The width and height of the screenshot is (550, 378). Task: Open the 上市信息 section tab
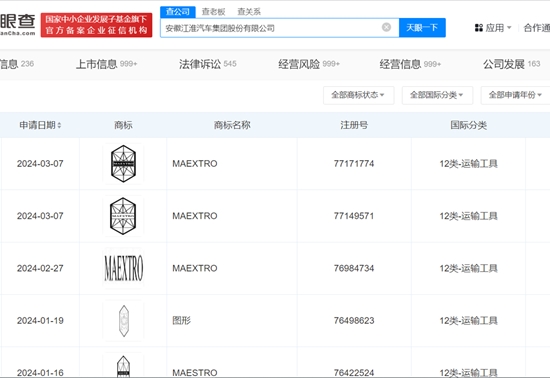tap(106, 64)
